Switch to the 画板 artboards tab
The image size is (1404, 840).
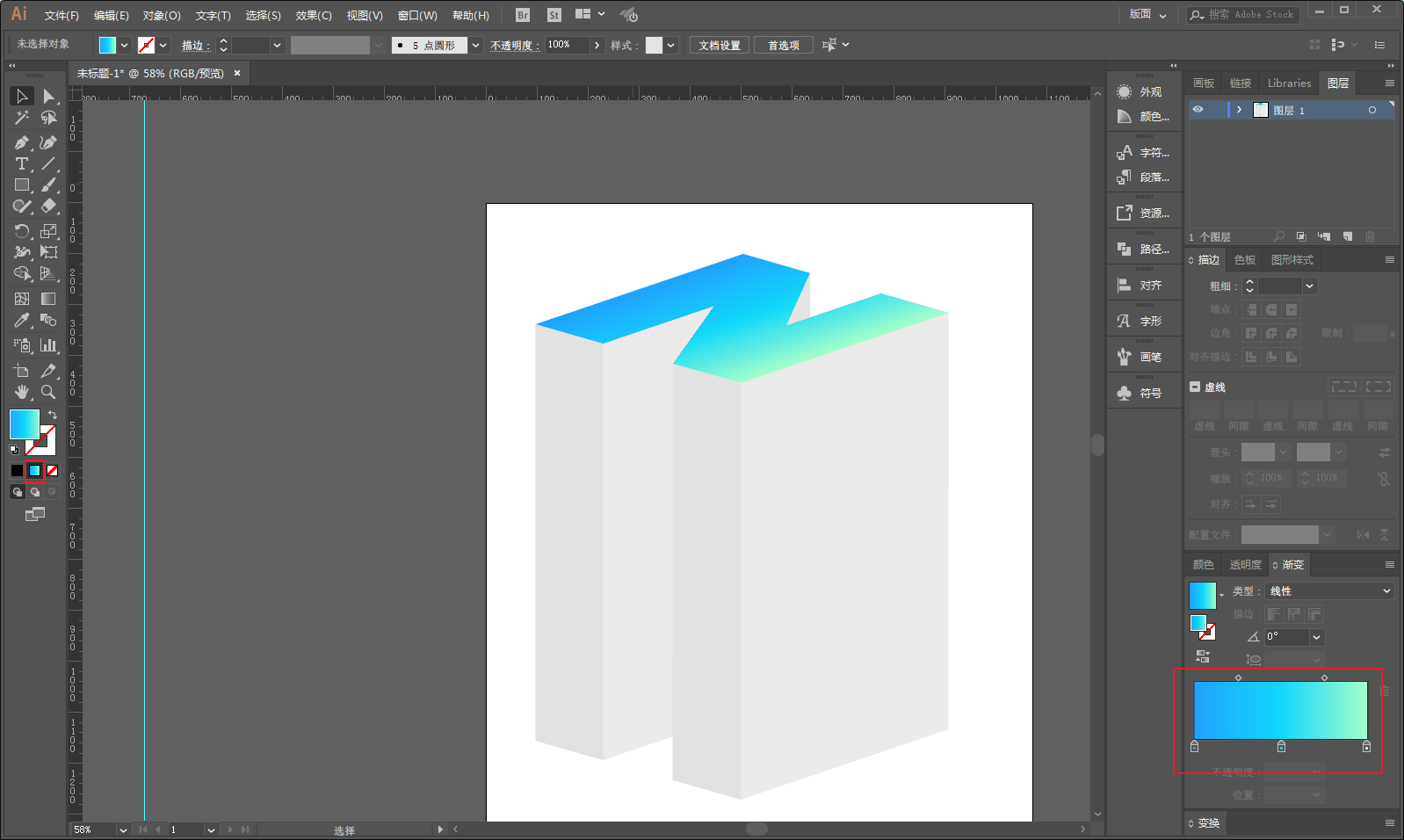(1204, 83)
